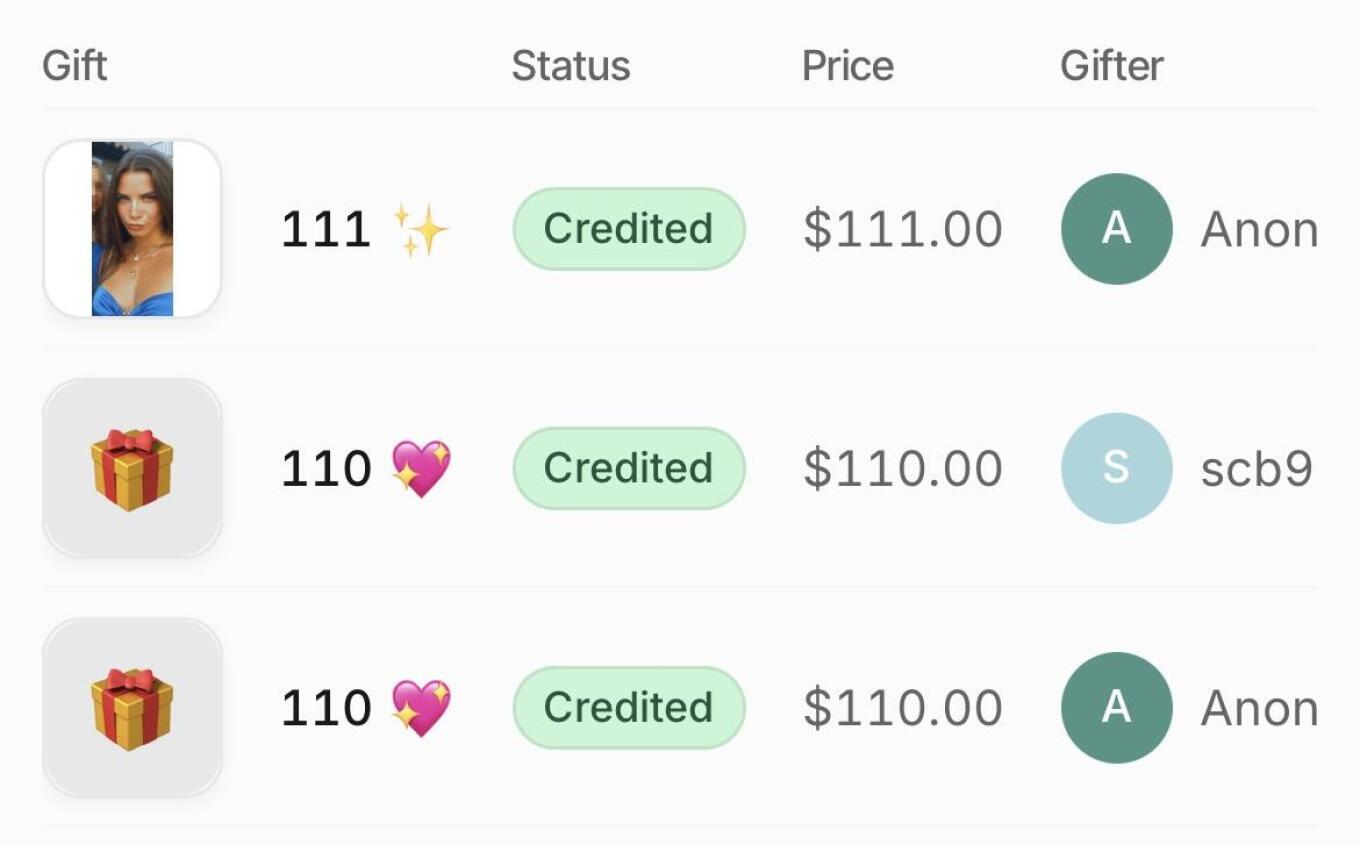Click the light blue S avatar
Viewport: 1360px width, 845px height.
pos(1116,468)
